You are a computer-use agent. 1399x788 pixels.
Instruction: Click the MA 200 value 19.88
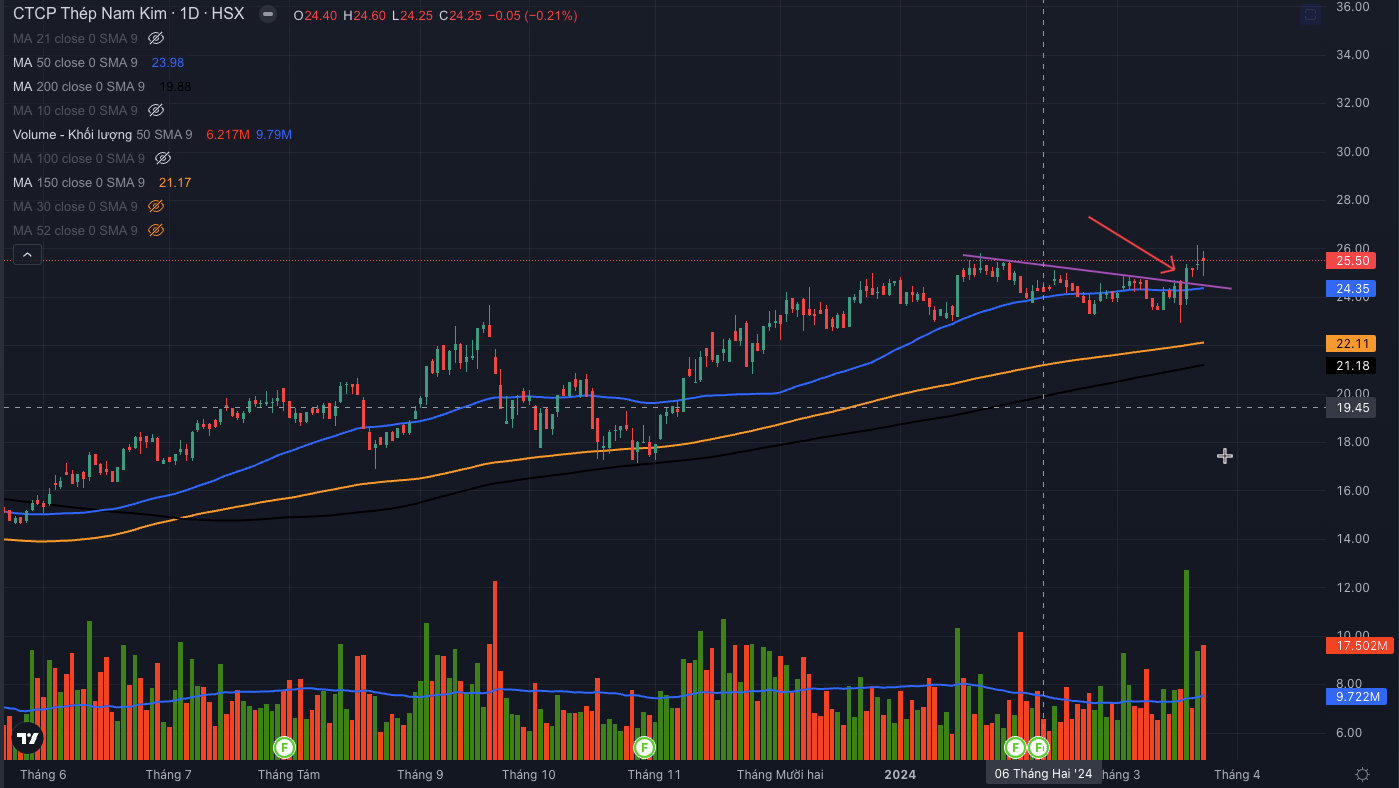click(x=175, y=86)
